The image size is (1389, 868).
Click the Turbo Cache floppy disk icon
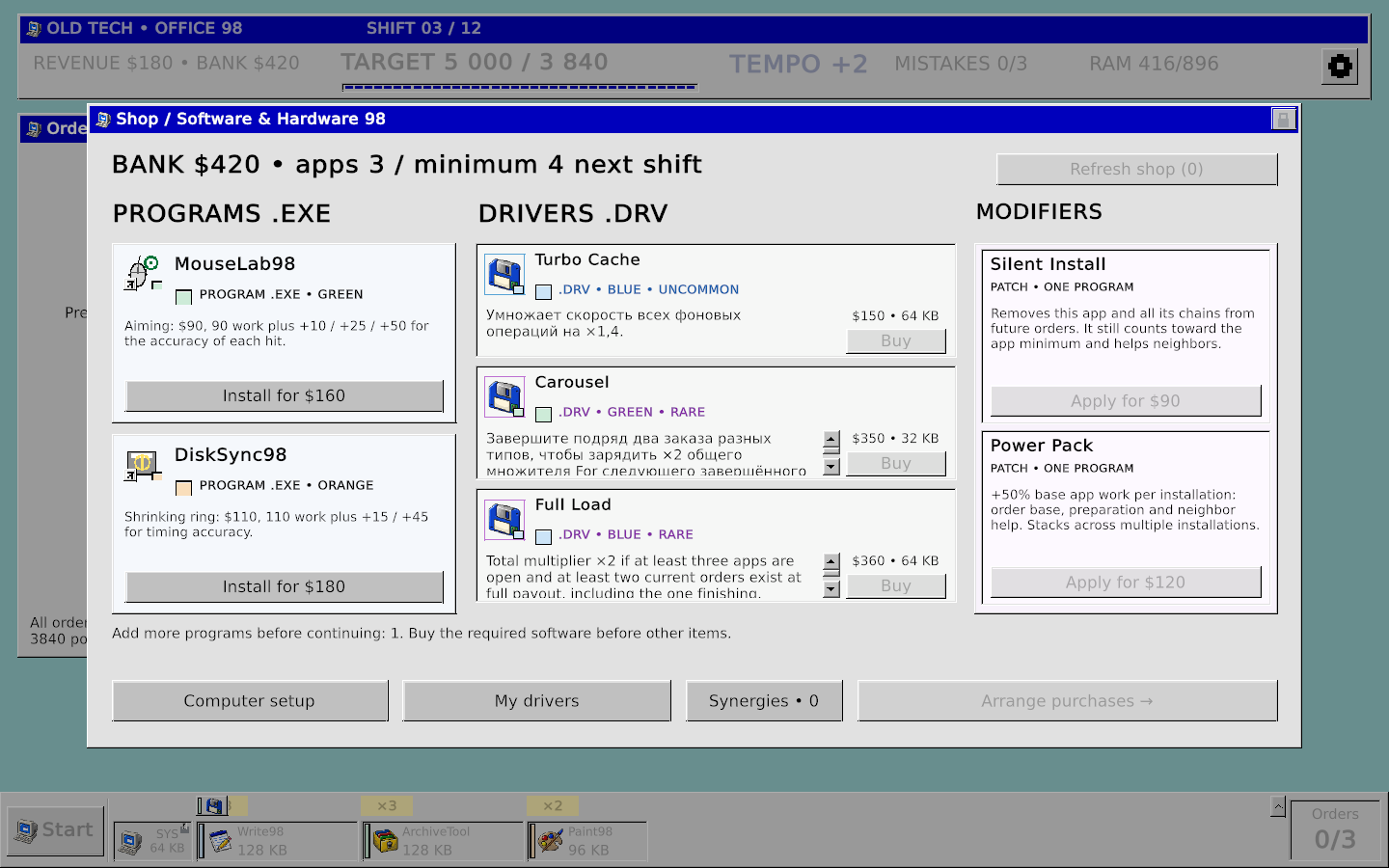(x=504, y=275)
